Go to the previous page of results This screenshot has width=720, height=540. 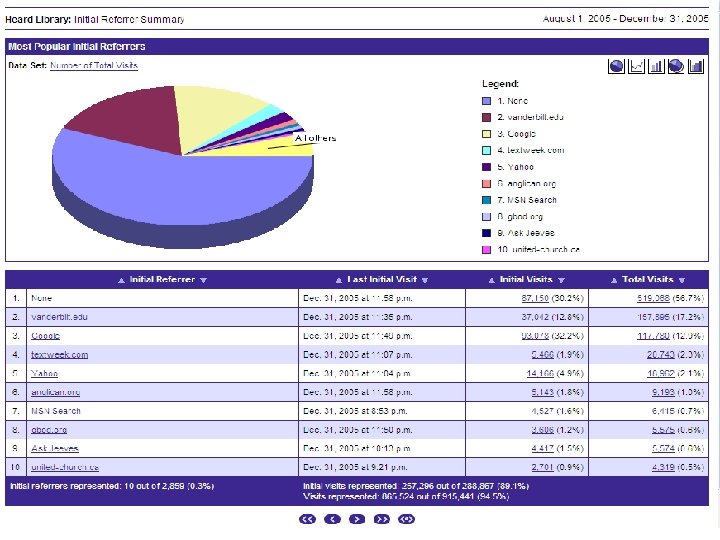(332, 519)
